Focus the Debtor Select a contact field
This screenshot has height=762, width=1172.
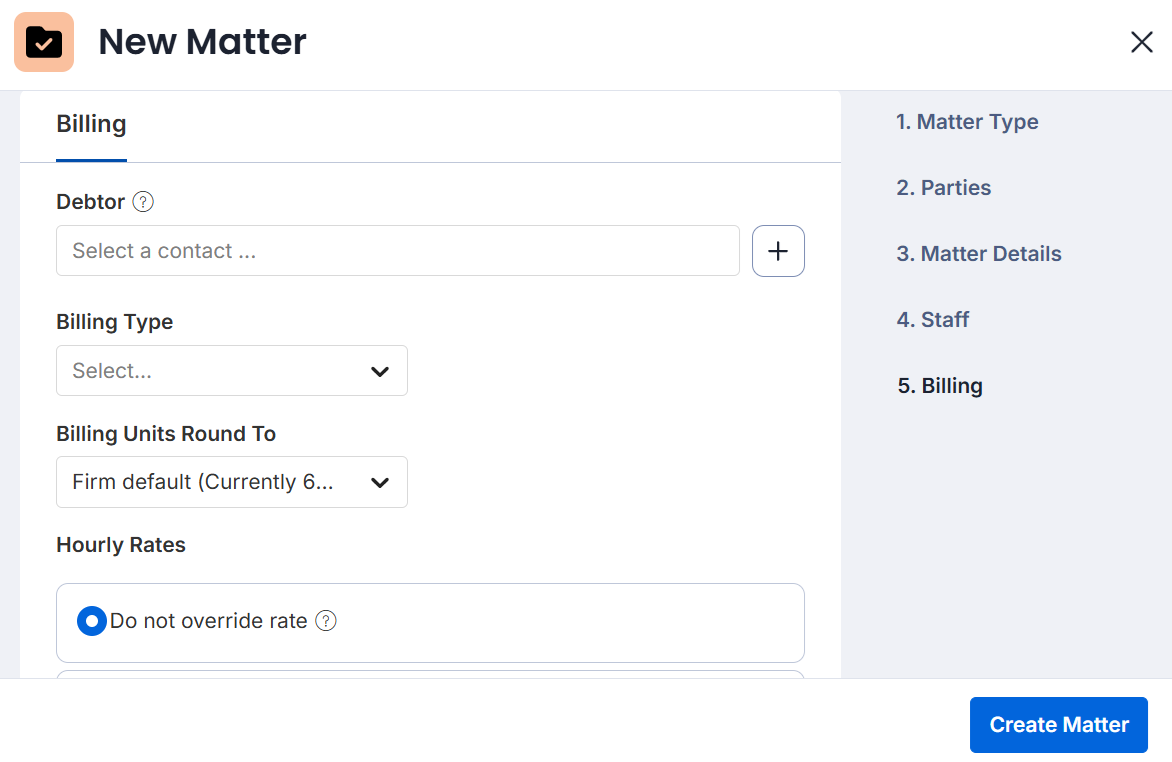point(397,251)
